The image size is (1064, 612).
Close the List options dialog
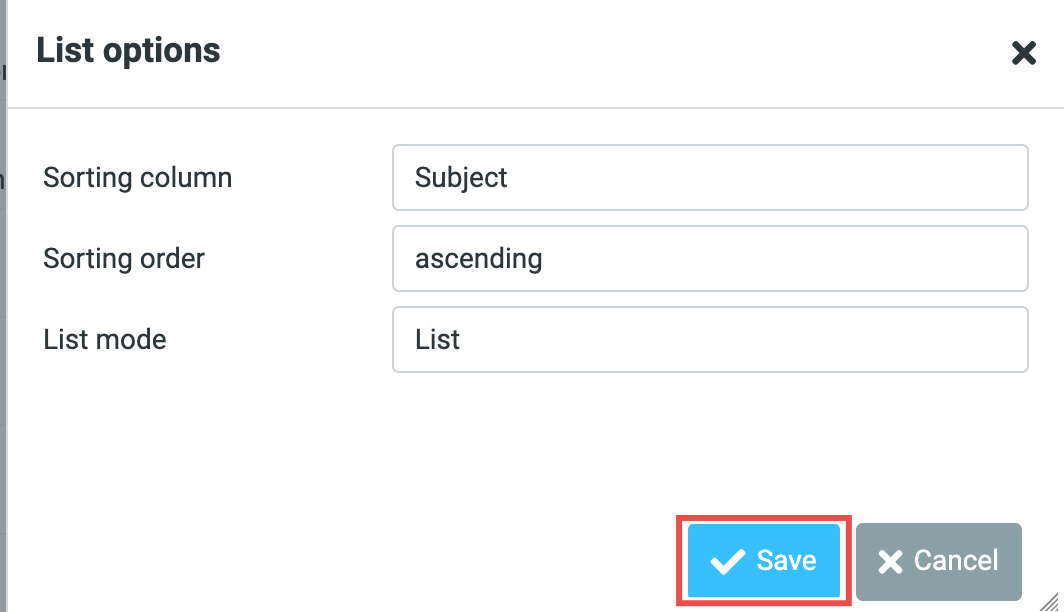point(1023,53)
